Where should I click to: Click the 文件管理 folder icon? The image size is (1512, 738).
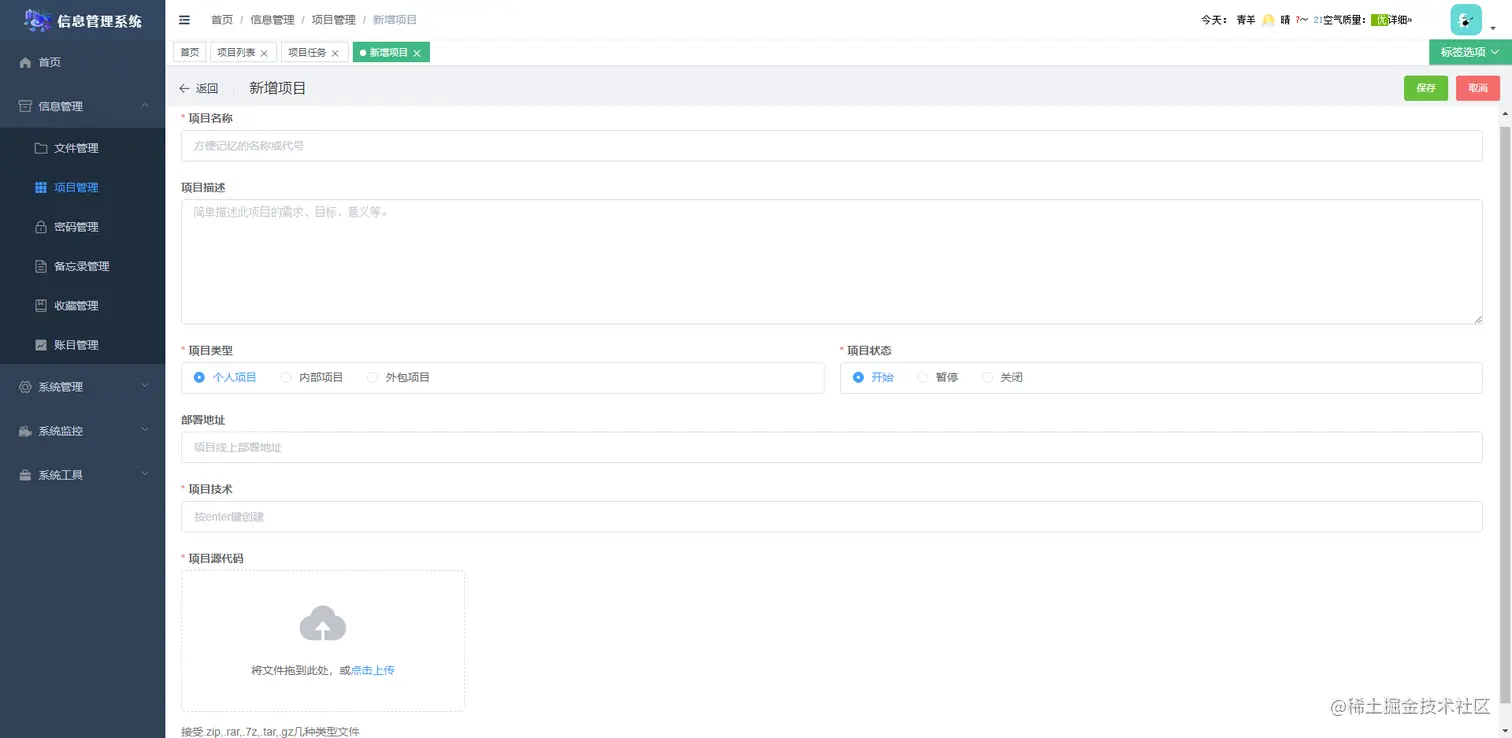(41, 148)
